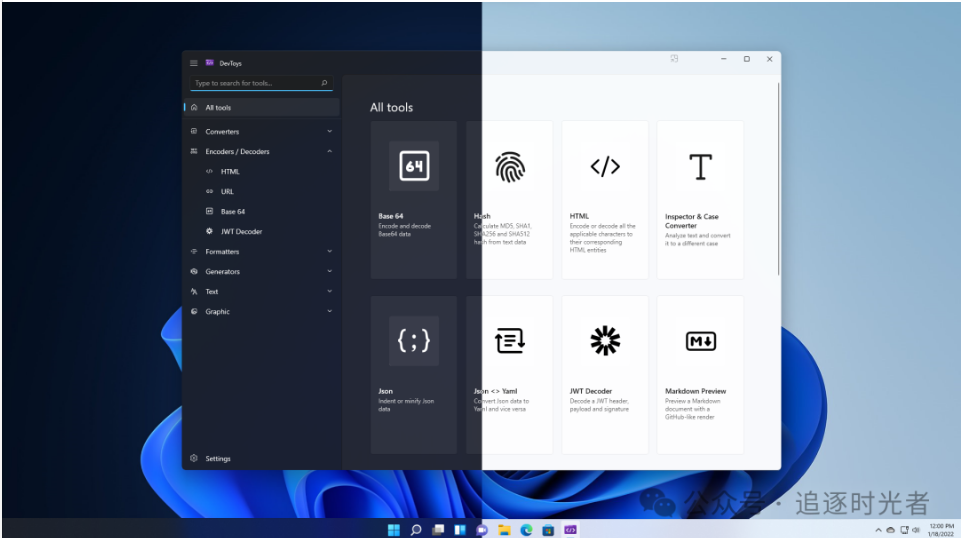Click the HTML code brackets card icon
The image size is (961, 538).
click(605, 166)
